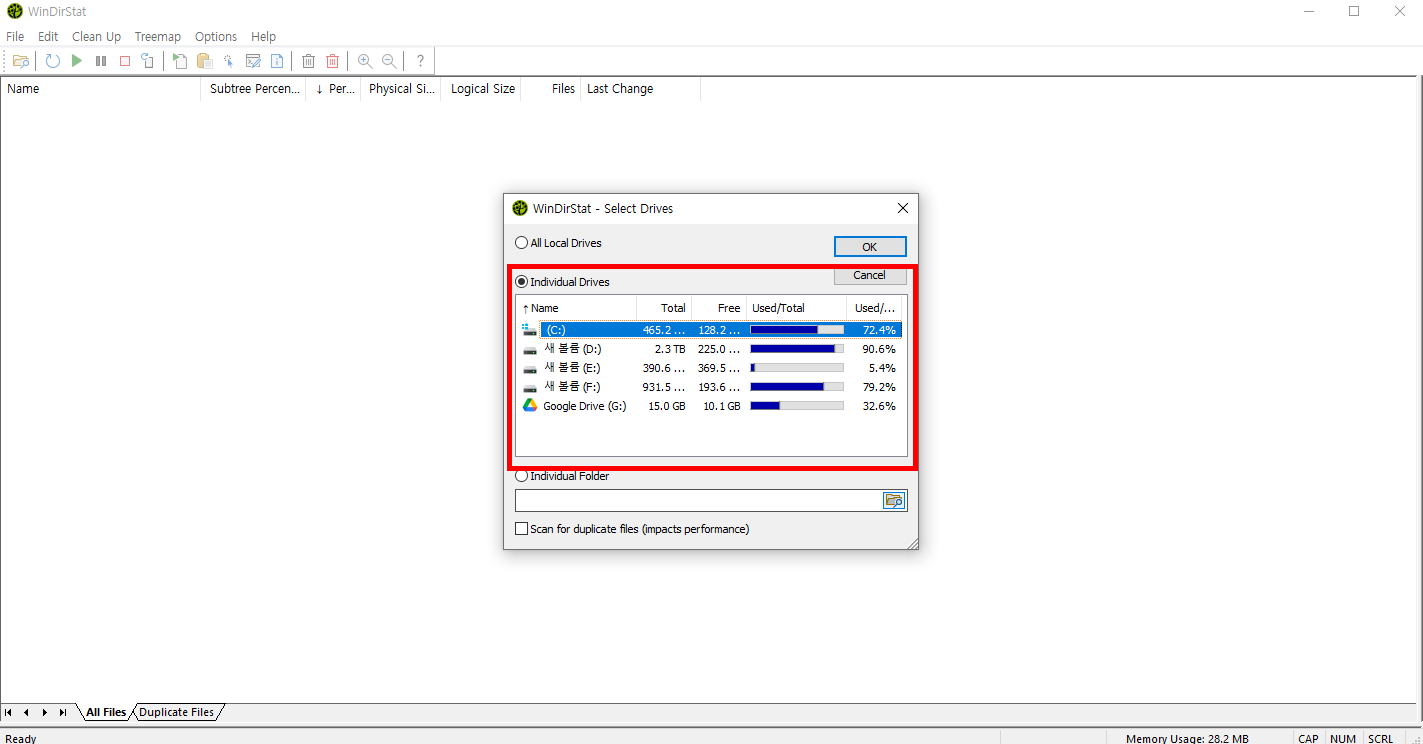Select the All Local Drives radio button
Screen dimensions: 1423x744
pos(521,243)
